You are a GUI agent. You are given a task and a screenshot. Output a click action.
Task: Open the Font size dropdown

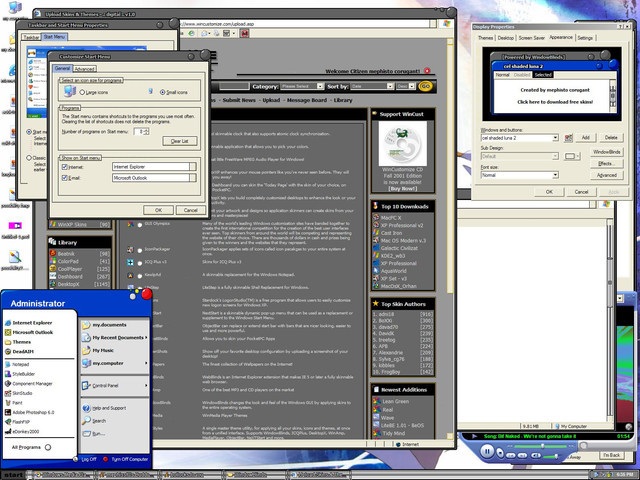[555, 175]
